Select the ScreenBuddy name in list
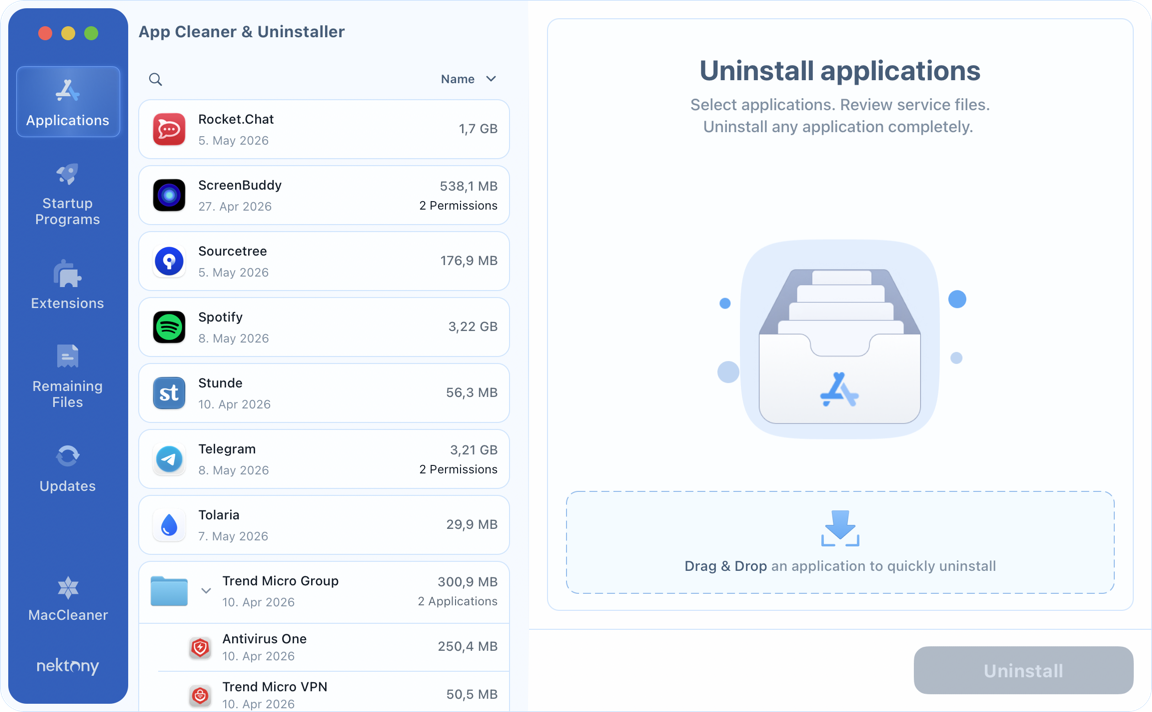The image size is (1152, 712). (240, 185)
